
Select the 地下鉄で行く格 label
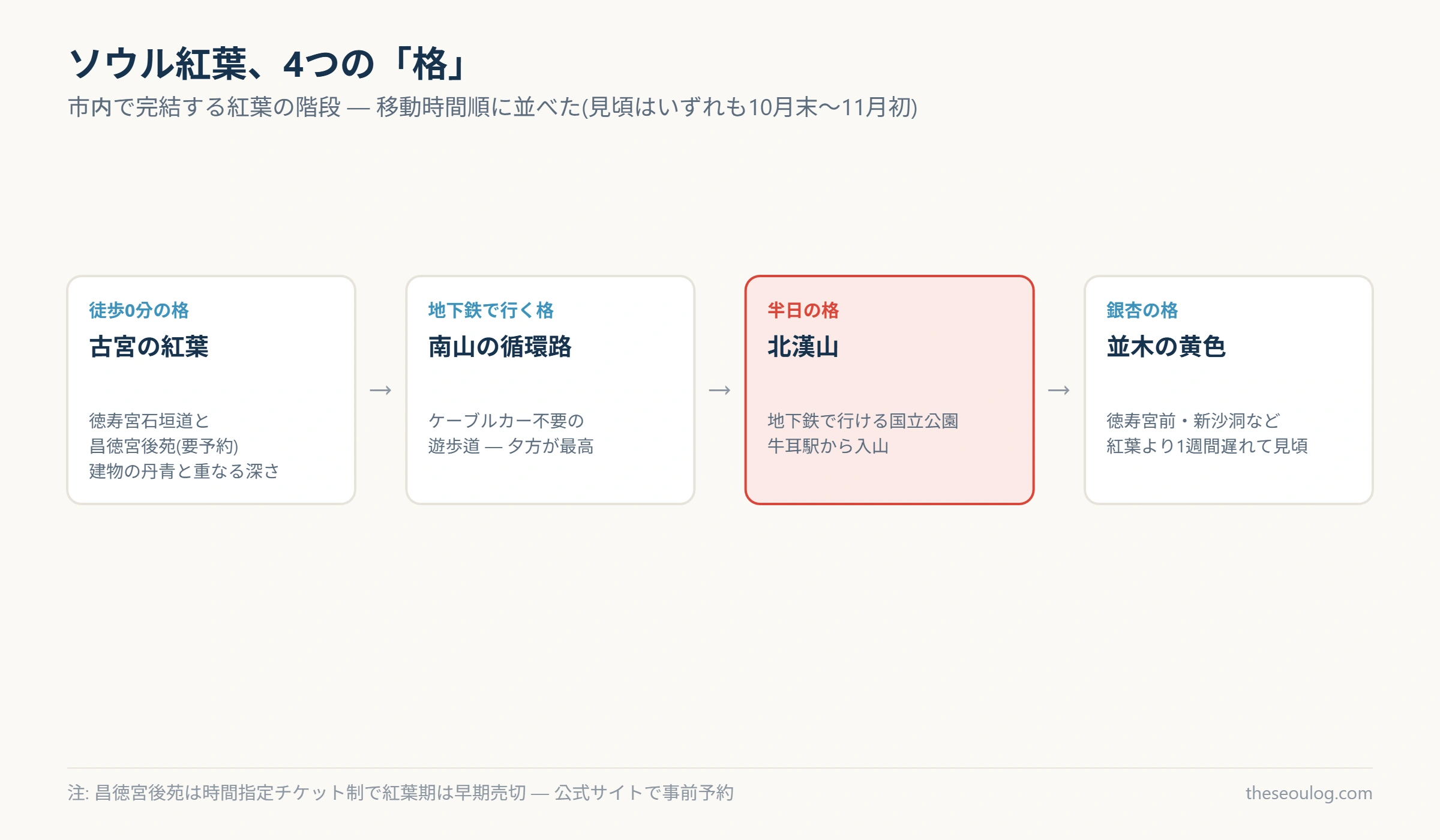(491, 310)
